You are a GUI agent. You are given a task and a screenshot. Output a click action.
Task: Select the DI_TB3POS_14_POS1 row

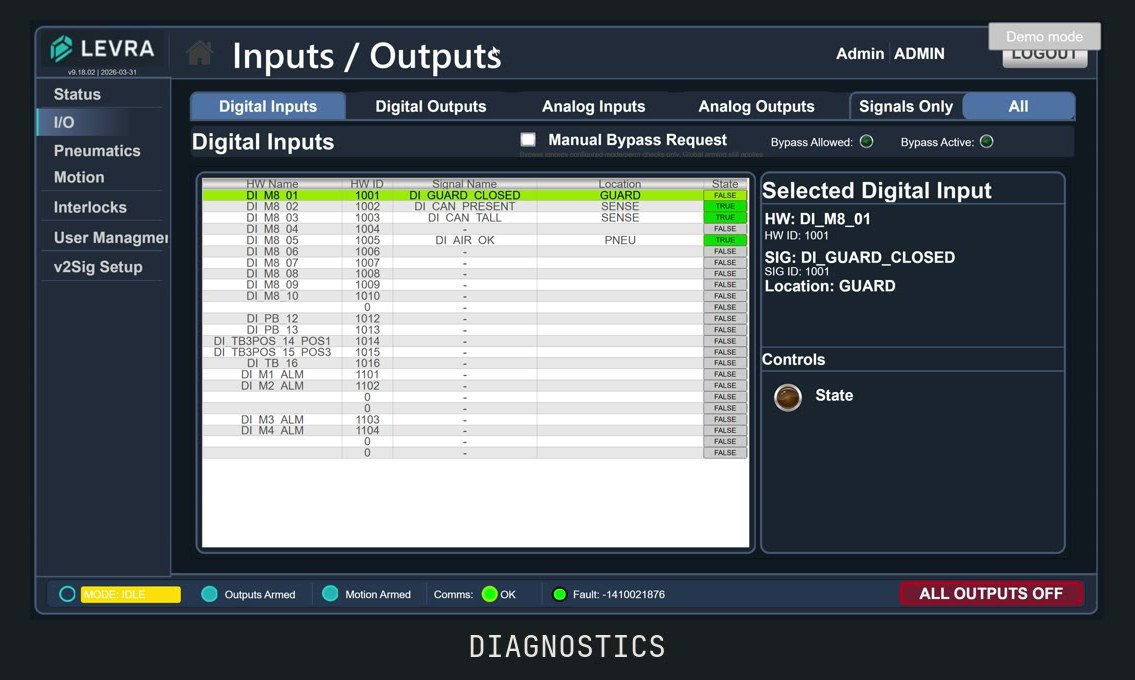pos(475,341)
